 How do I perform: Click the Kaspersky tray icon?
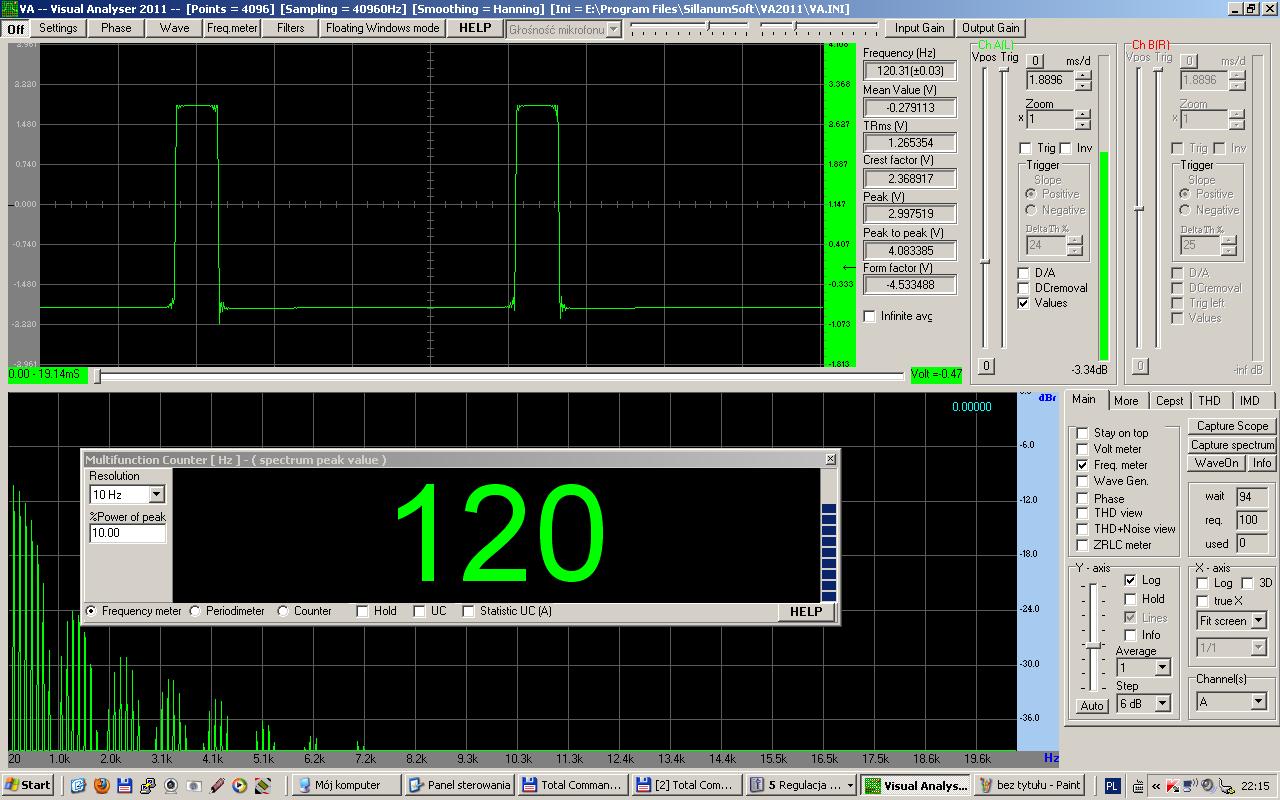point(1173,786)
